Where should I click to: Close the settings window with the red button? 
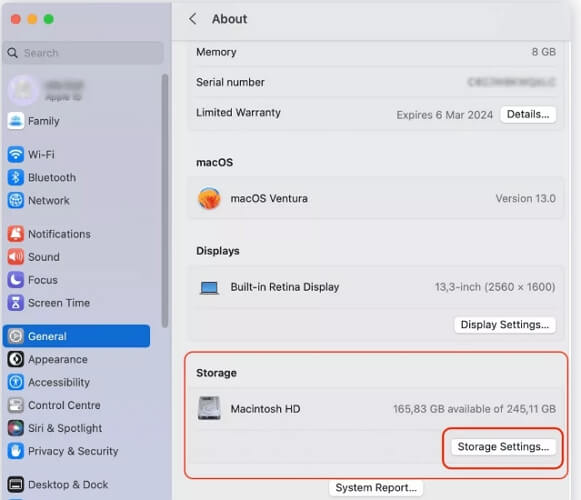point(16,19)
